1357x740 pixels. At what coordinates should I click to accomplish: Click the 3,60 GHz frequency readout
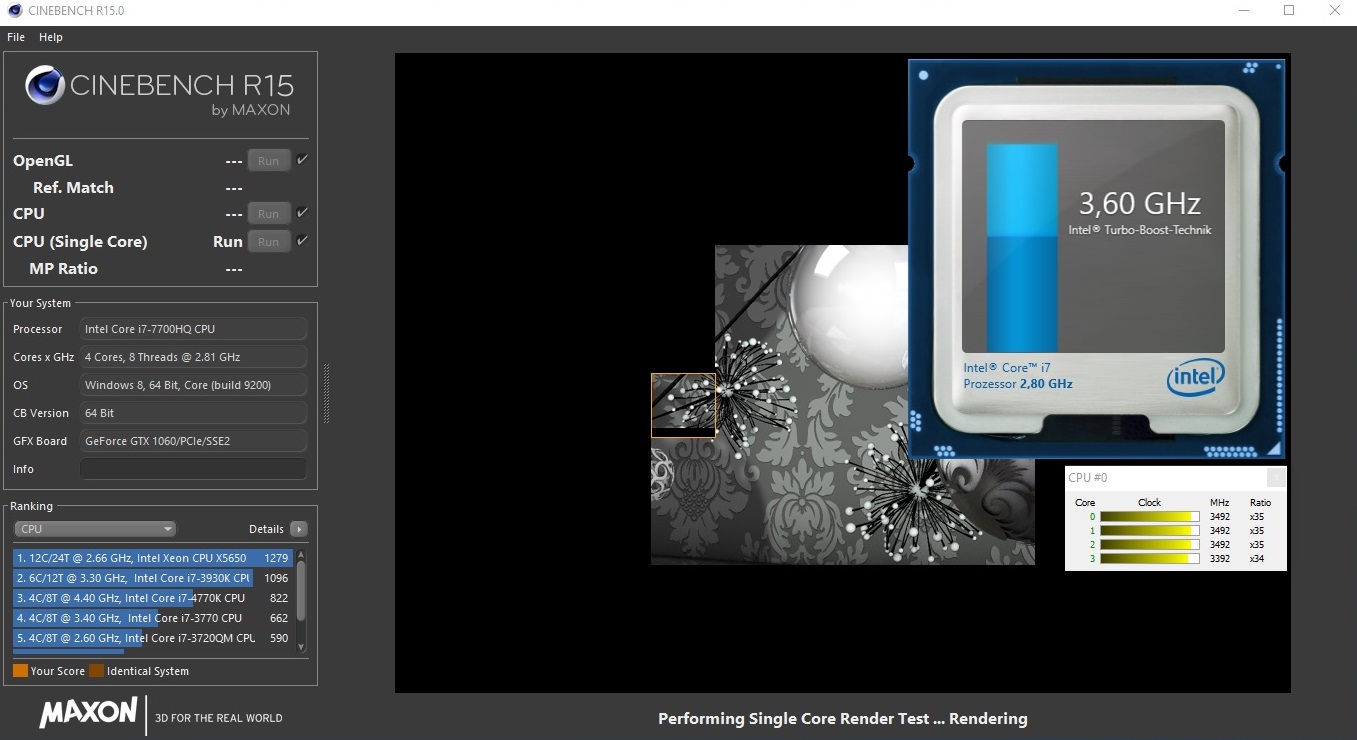point(1139,204)
